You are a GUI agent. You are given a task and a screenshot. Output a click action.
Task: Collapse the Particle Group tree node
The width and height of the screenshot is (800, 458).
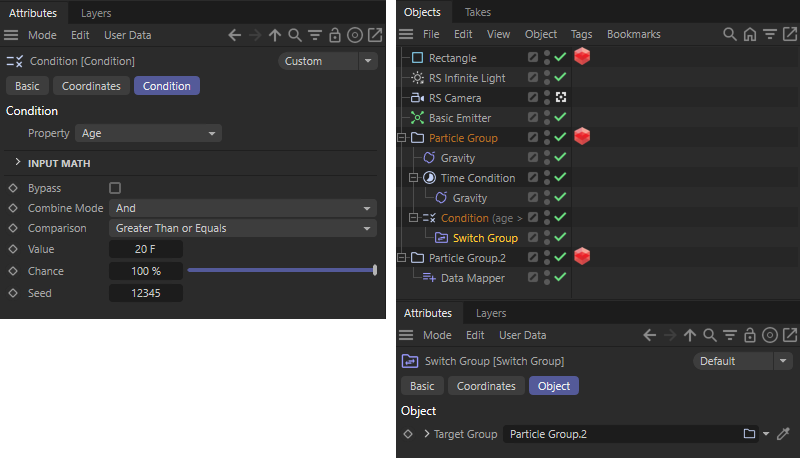402,138
